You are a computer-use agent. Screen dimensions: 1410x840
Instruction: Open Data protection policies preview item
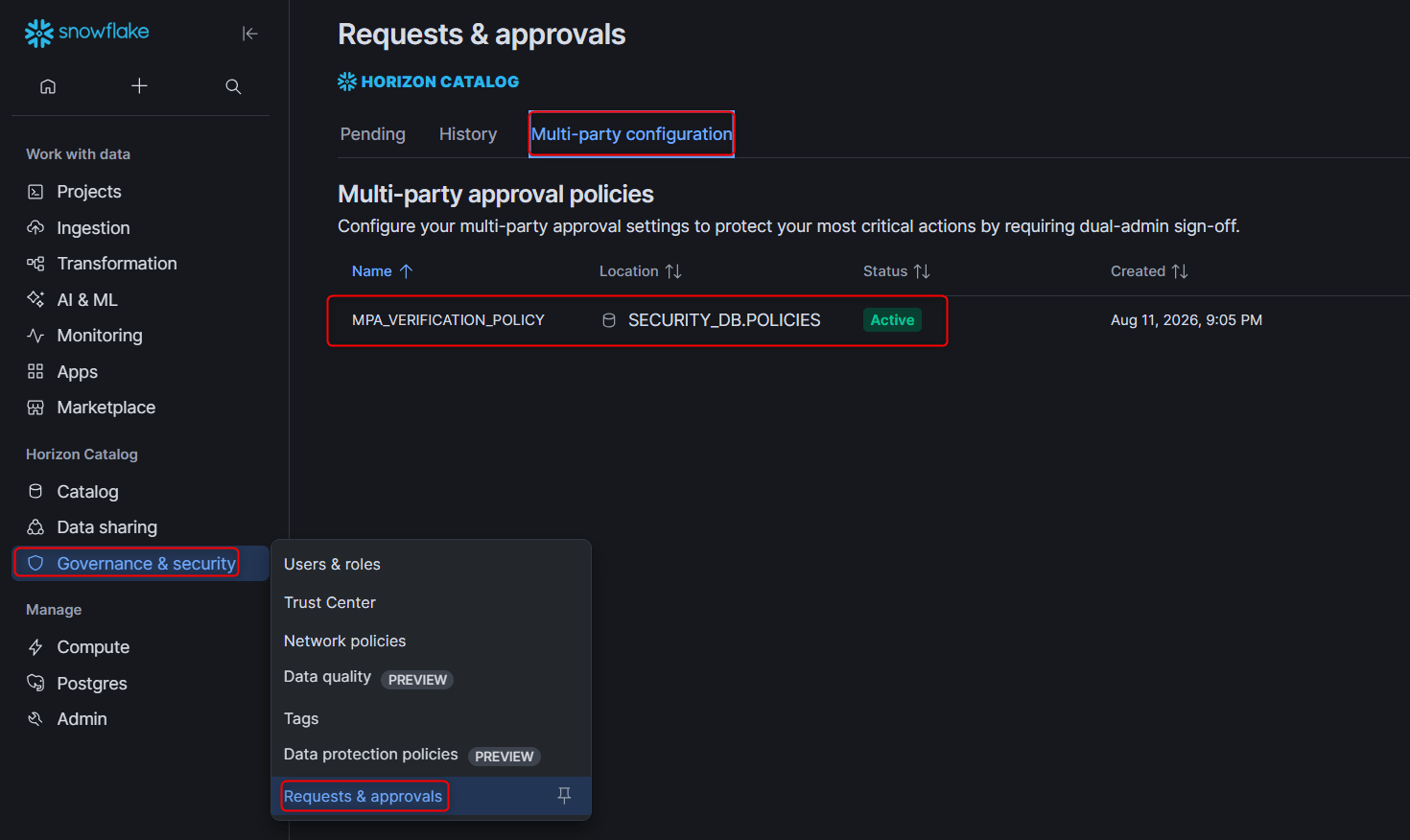tap(412, 756)
